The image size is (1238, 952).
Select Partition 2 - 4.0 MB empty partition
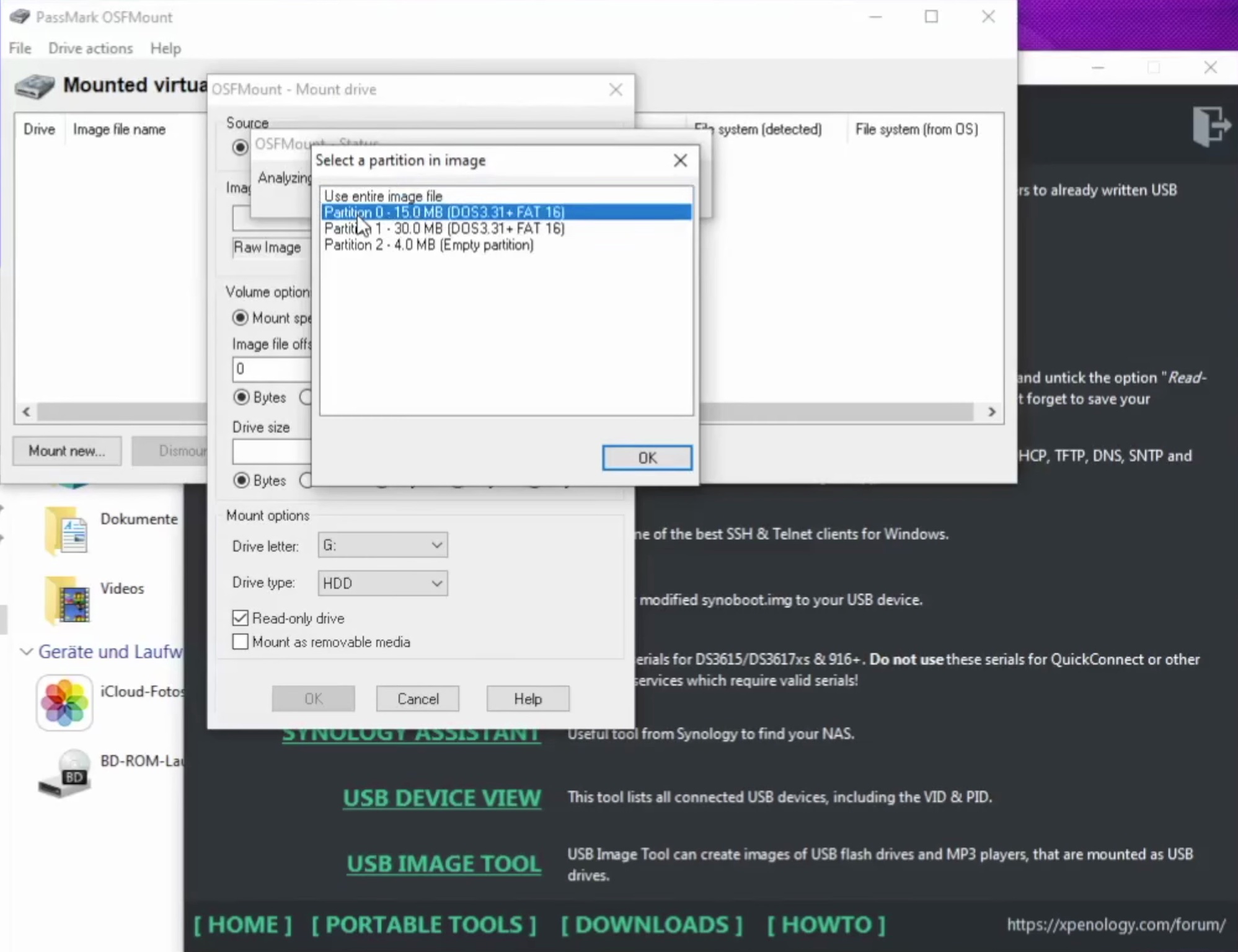[506, 245]
